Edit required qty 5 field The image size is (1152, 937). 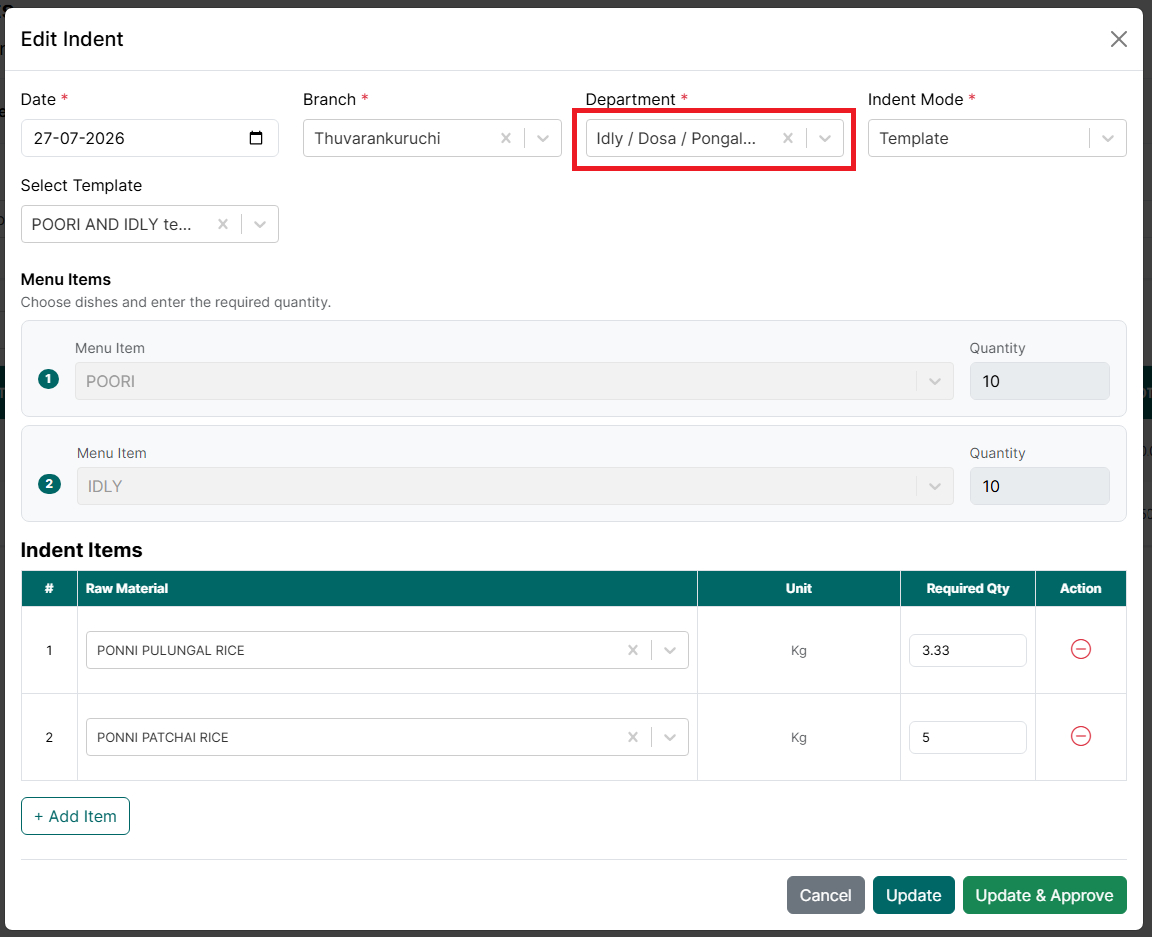(x=968, y=737)
